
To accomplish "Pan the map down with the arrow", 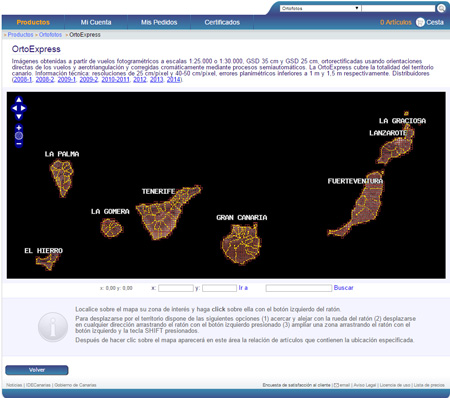I will pos(19,116).
